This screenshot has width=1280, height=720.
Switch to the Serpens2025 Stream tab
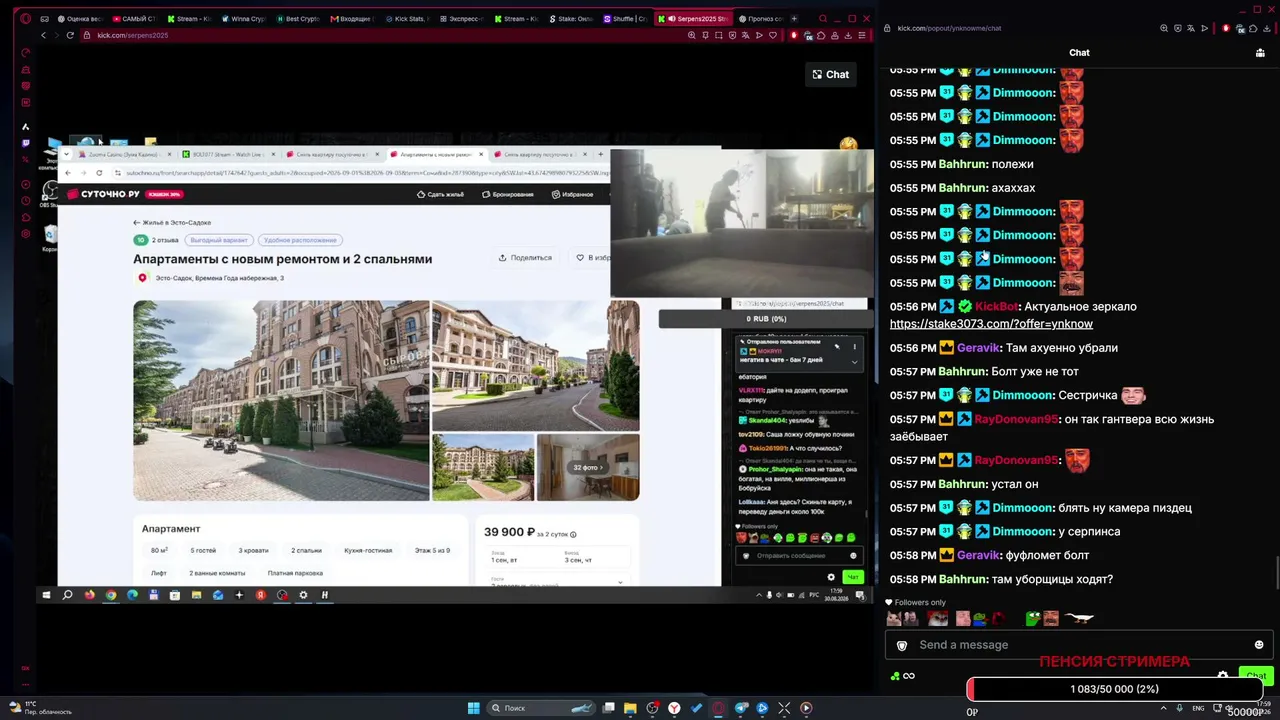click(x=692, y=19)
